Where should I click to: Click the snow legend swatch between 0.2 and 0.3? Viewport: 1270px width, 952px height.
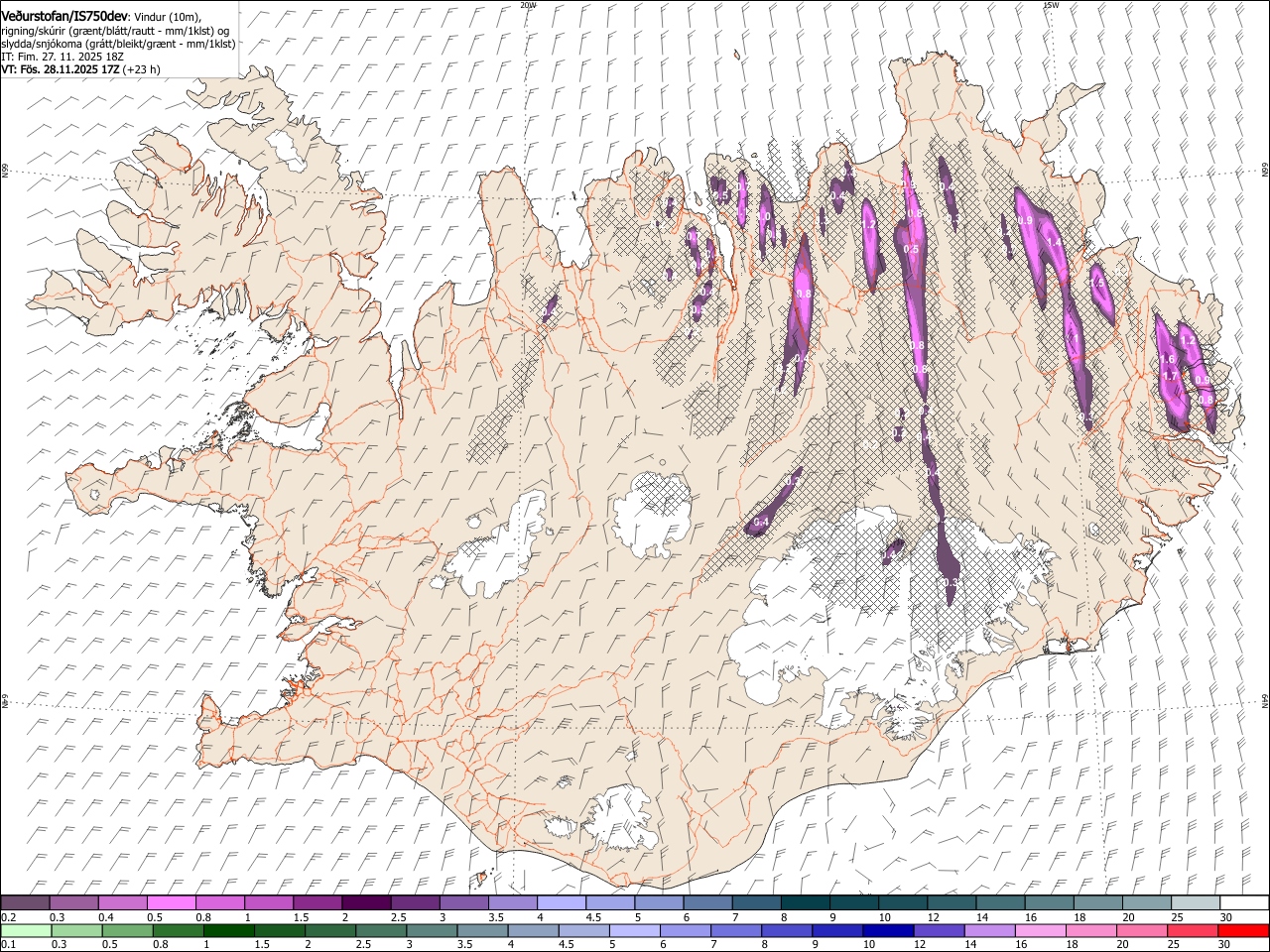(x=25, y=903)
